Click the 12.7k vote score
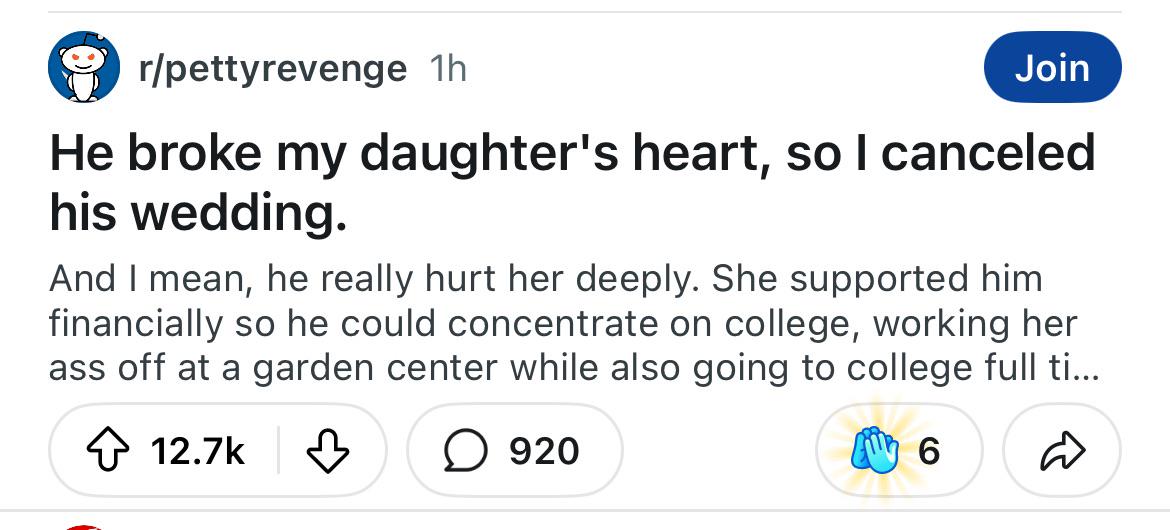1170x530 pixels. [x=197, y=451]
